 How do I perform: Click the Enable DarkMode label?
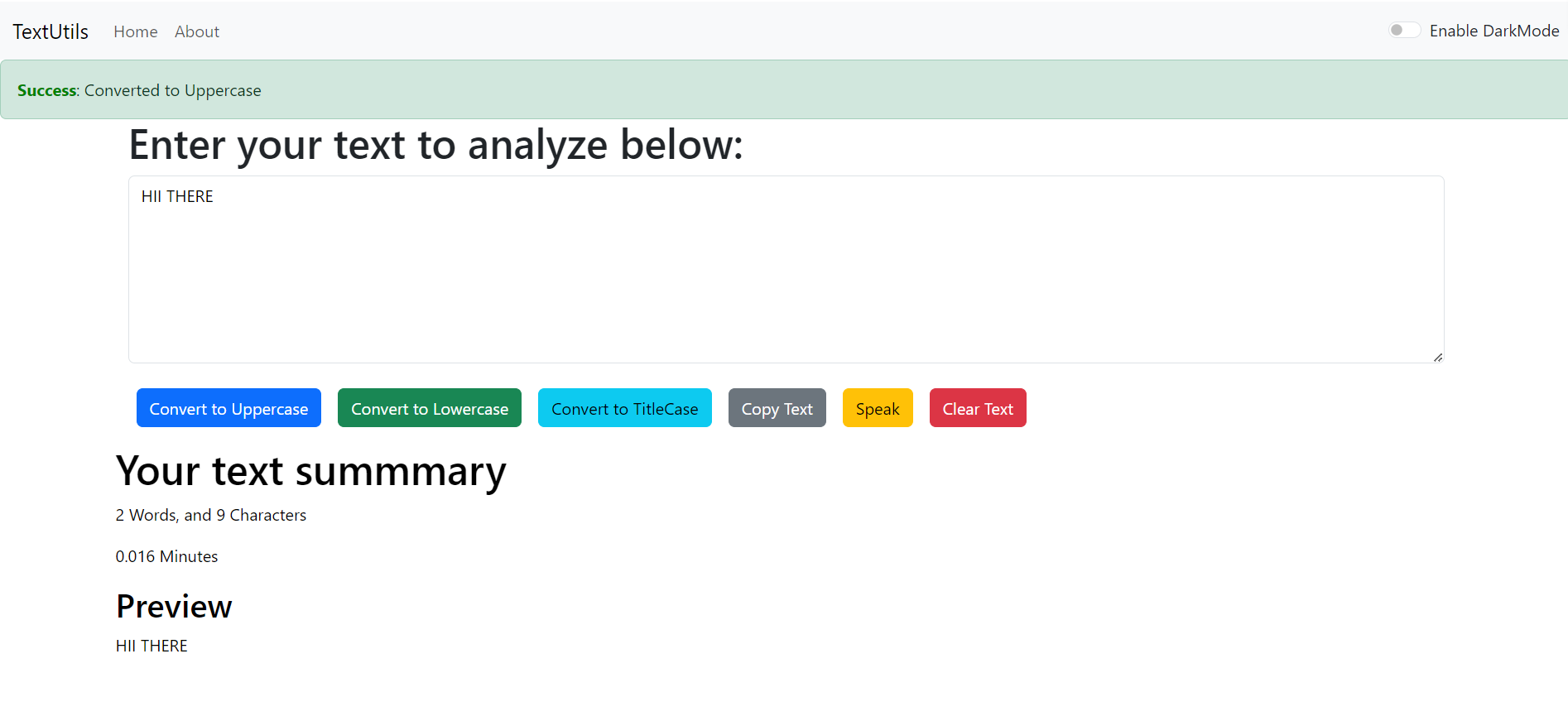point(1493,31)
